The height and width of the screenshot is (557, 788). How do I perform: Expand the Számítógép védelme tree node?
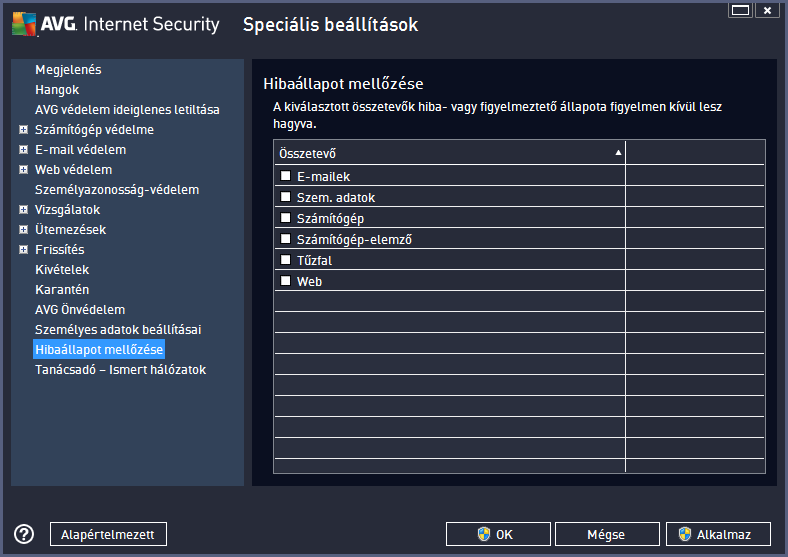(23, 130)
